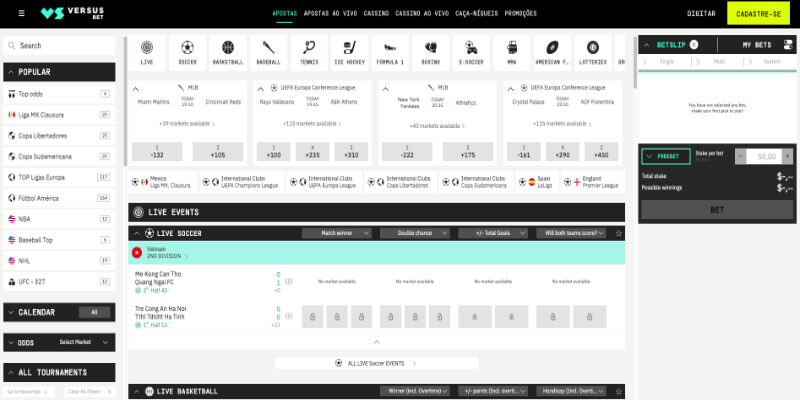Open Caça-Níqueis tab
Screen dimensions: 800x400
tap(477, 14)
